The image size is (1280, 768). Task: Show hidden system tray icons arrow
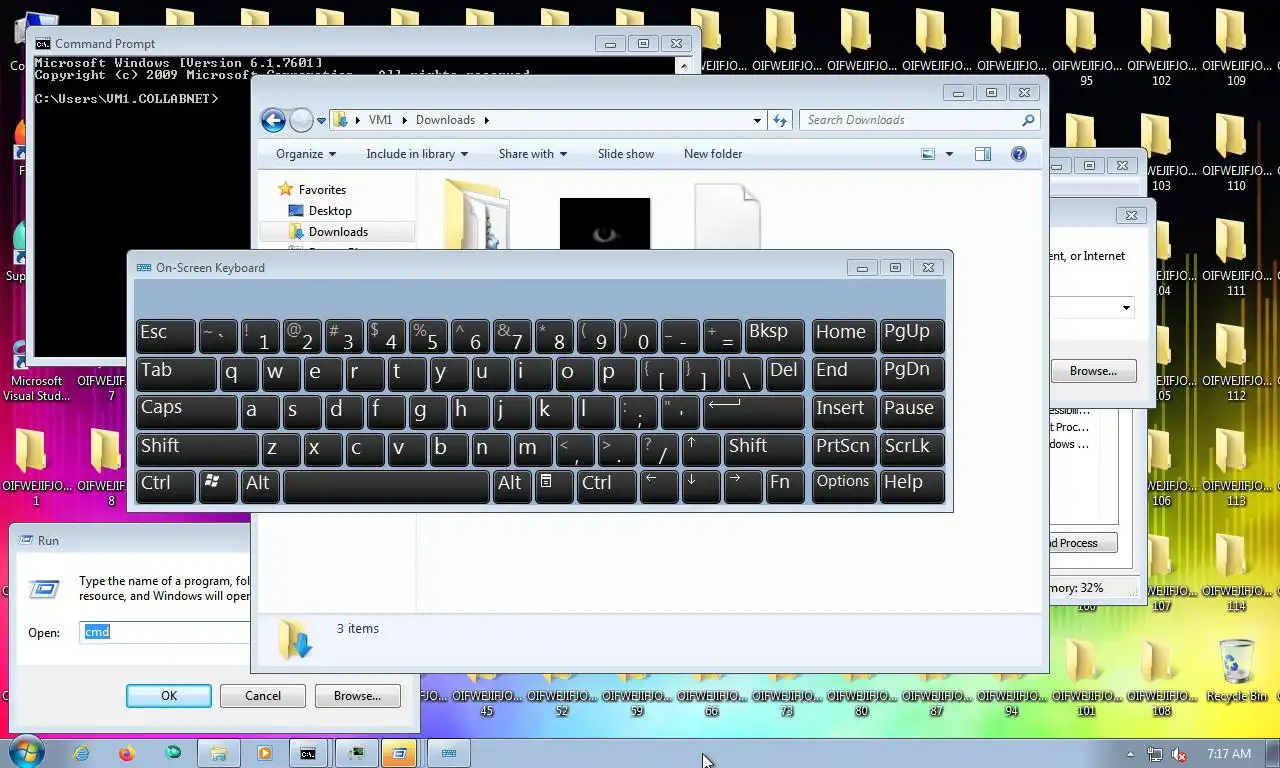[x=1131, y=754]
